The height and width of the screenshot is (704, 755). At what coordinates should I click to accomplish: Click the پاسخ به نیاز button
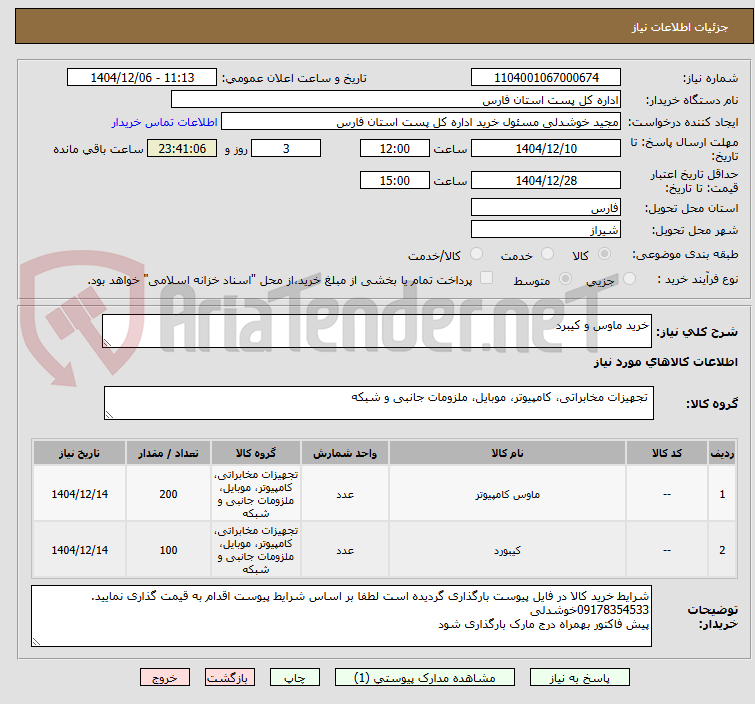pyautogui.click(x=580, y=678)
